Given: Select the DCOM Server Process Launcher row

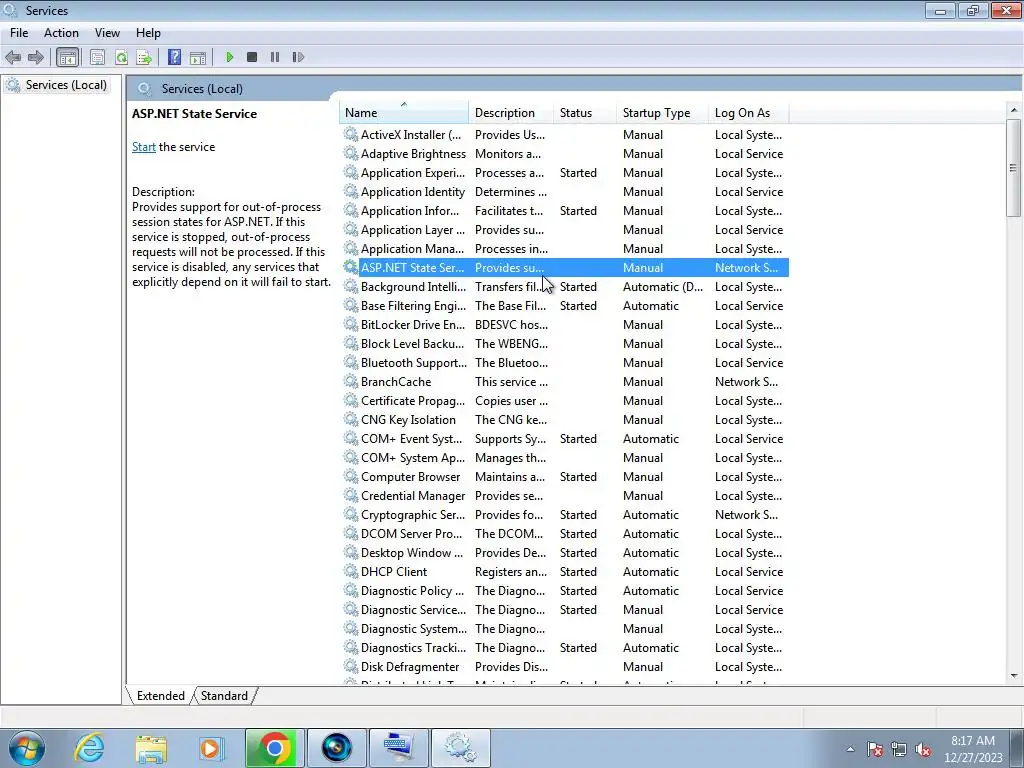Looking at the screenshot, I should click(x=565, y=534).
